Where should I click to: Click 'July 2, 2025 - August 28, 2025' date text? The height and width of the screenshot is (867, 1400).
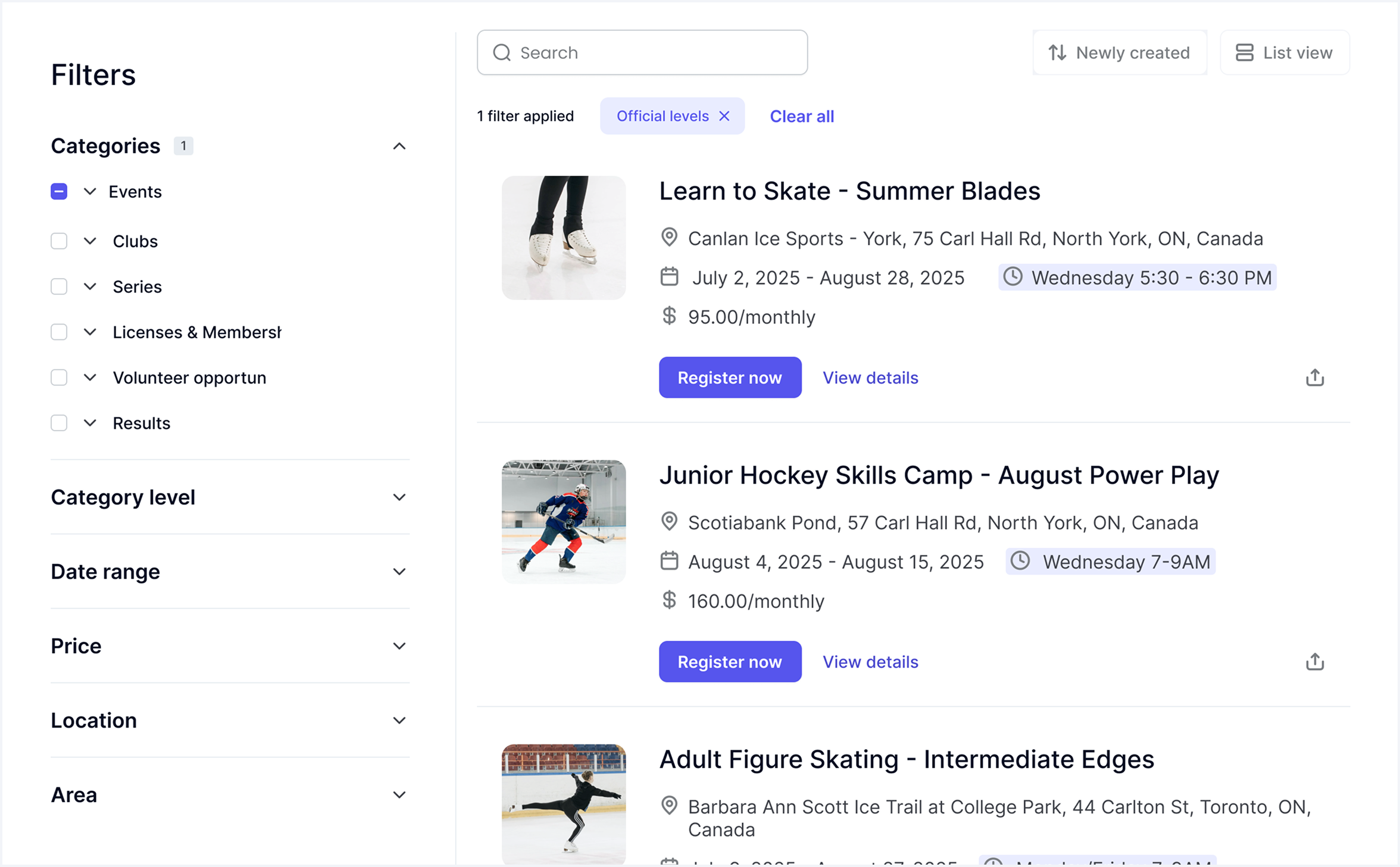pos(828,277)
